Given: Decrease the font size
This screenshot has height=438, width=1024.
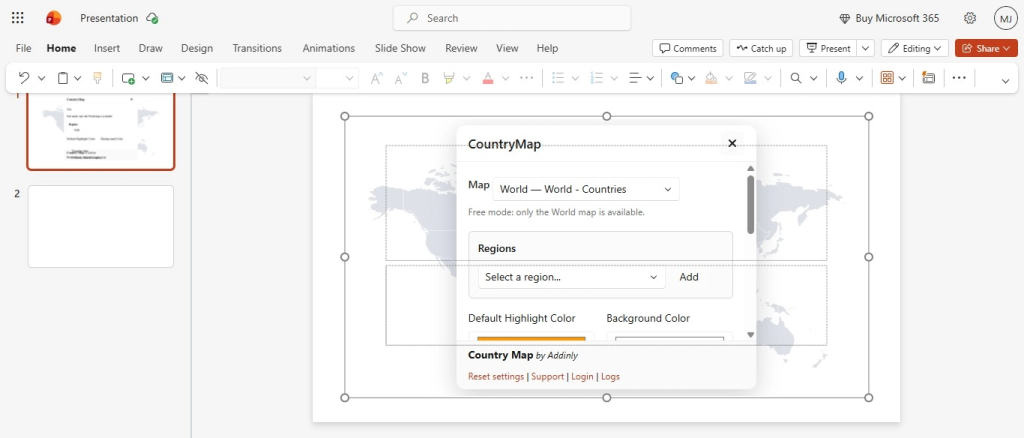Looking at the screenshot, I should 400,78.
